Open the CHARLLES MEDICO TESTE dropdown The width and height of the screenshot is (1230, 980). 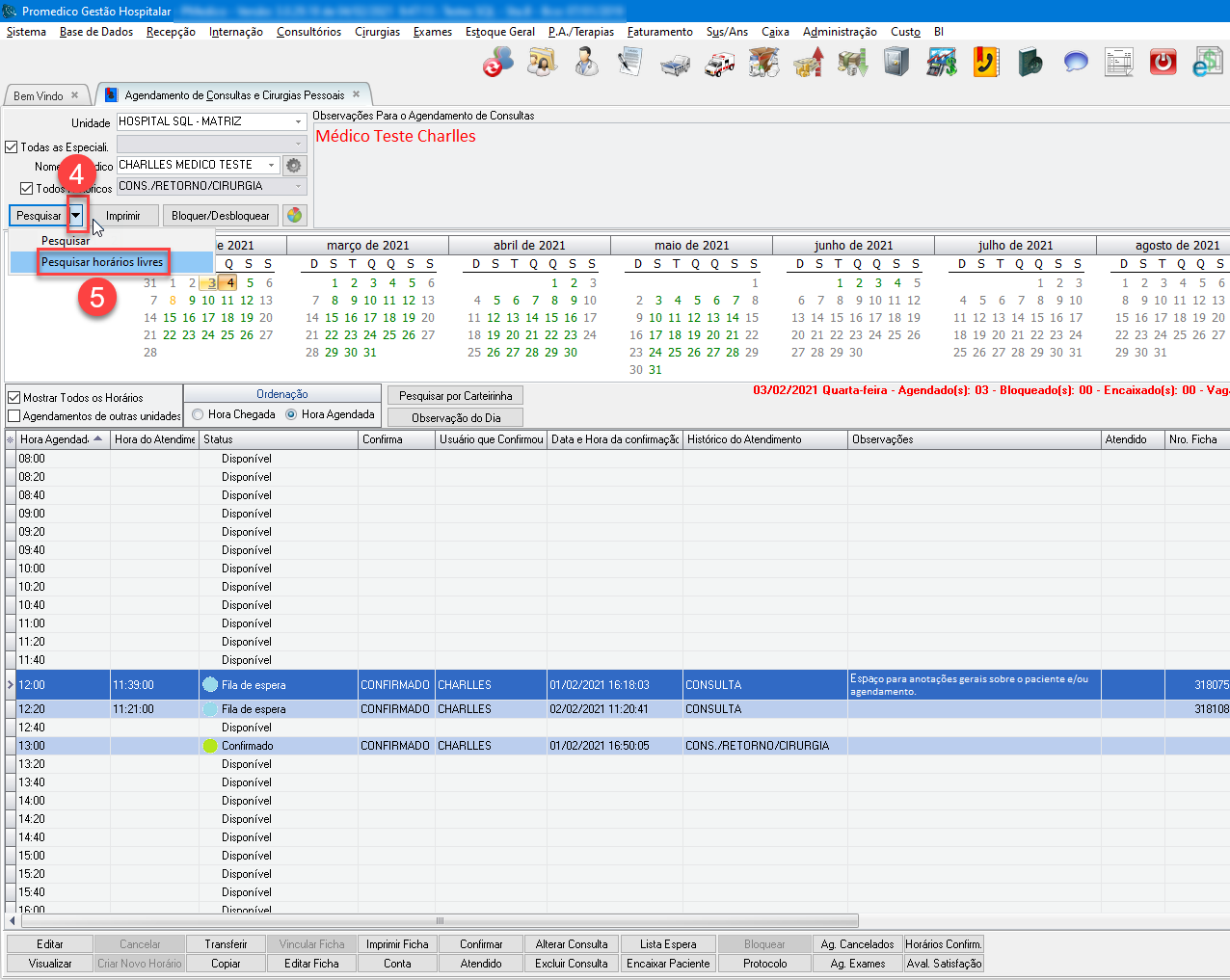tap(271, 165)
